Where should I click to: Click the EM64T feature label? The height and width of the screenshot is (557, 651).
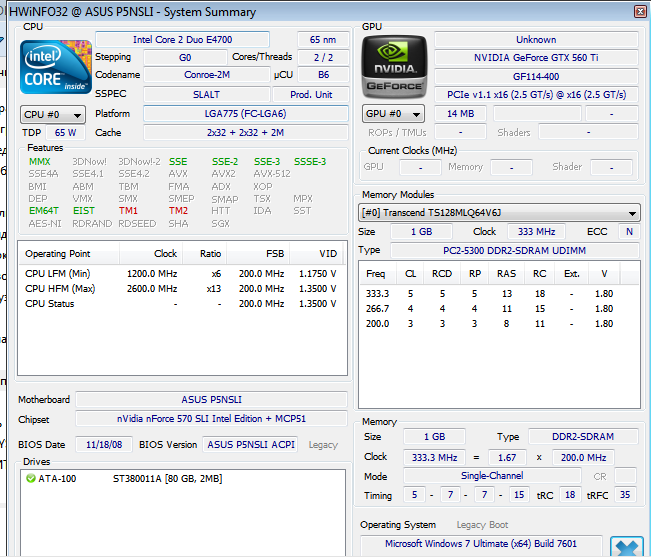43,211
